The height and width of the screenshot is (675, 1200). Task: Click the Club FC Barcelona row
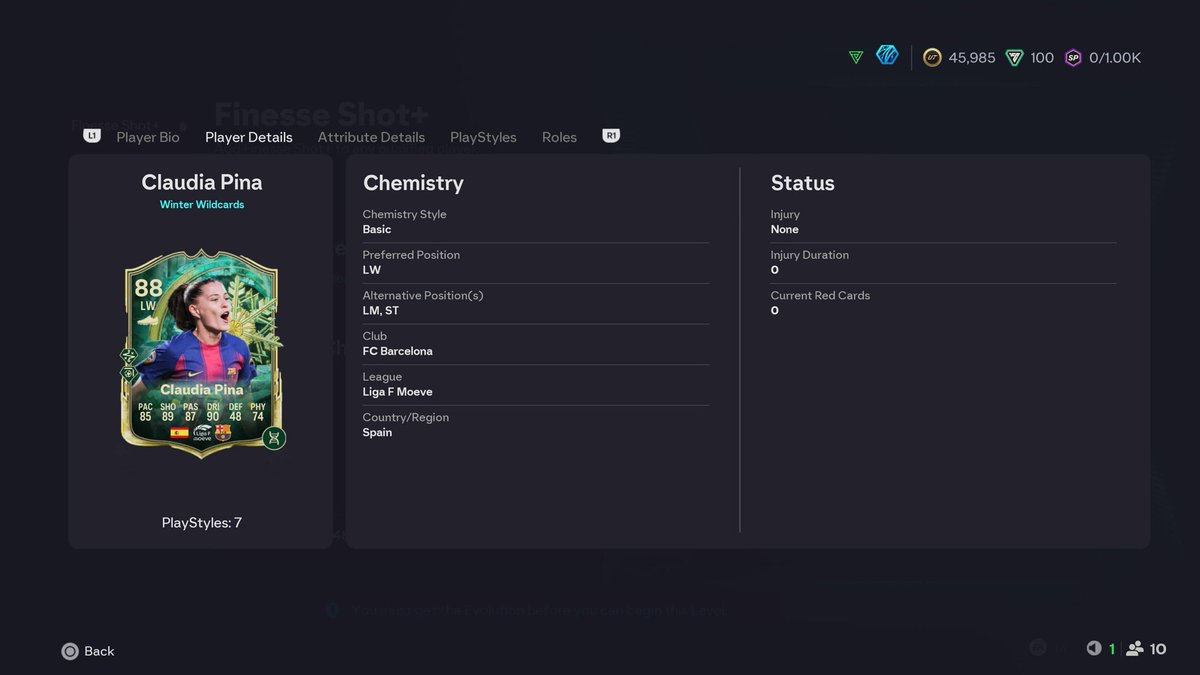pyautogui.click(x=535, y=344)
